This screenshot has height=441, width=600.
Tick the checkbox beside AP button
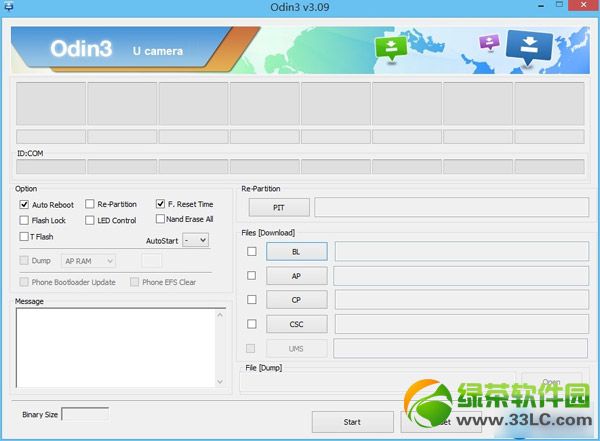tap(252, 275)
